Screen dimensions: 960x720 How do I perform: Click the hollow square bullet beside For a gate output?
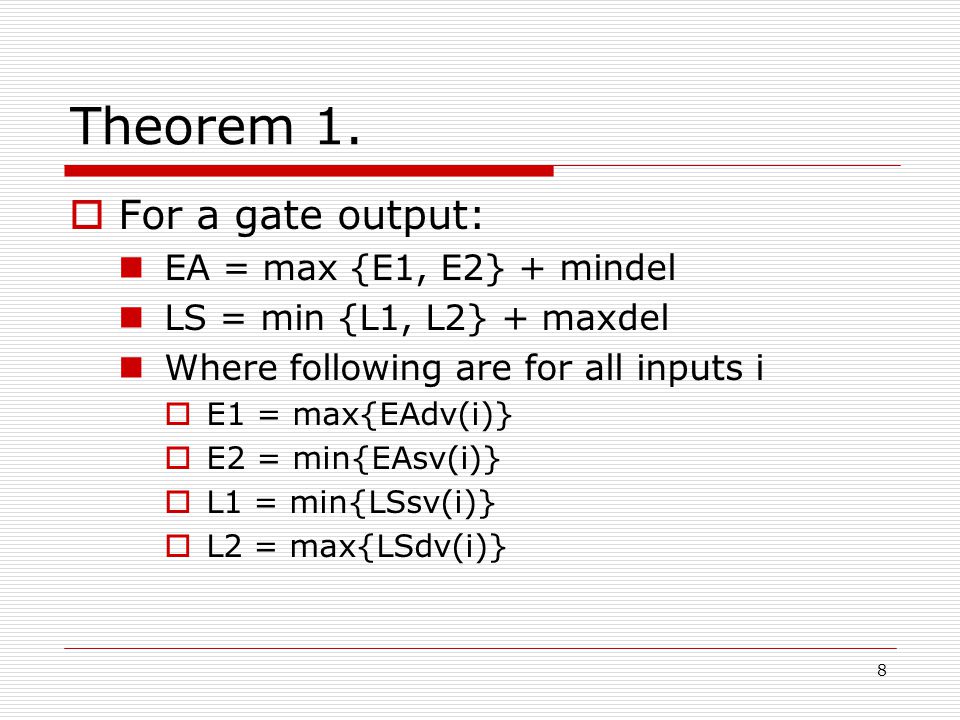coord(87,215)
